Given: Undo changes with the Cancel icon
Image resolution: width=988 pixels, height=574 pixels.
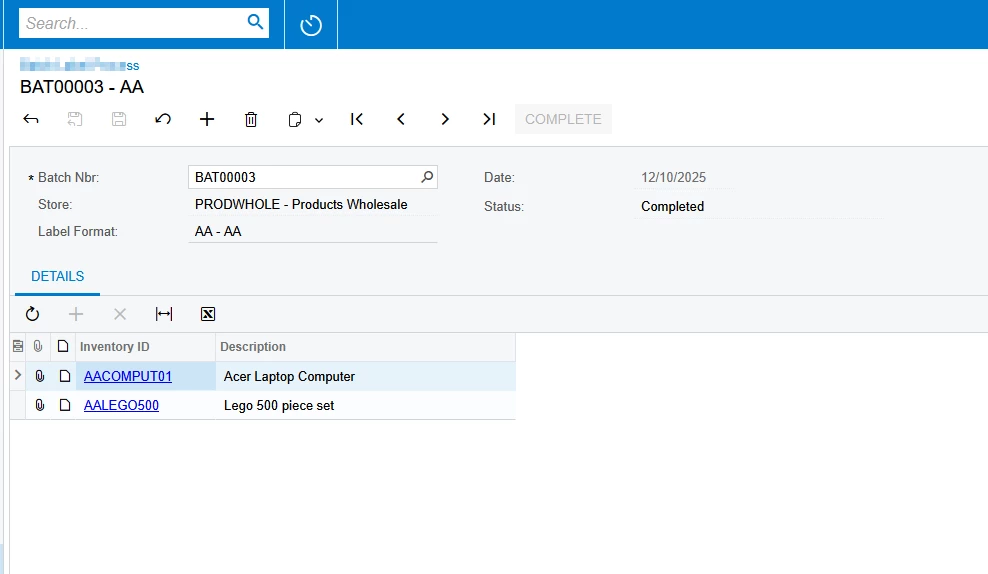Looking at the screenshot, I should click(x=163, y=119).
